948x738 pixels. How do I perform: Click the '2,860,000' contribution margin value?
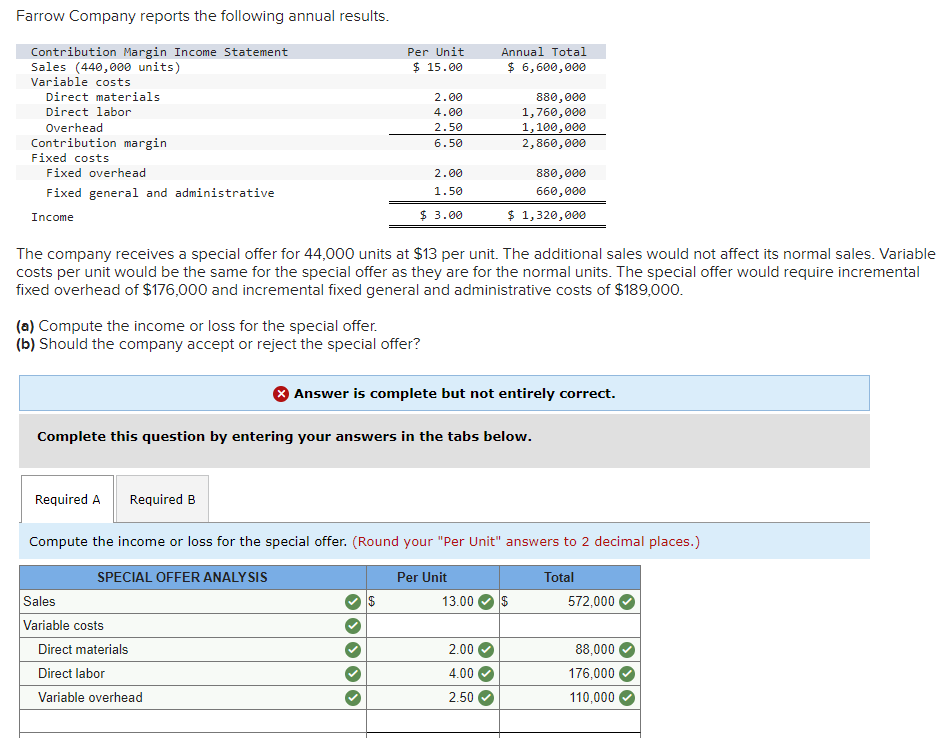click(x=554, y=143)
